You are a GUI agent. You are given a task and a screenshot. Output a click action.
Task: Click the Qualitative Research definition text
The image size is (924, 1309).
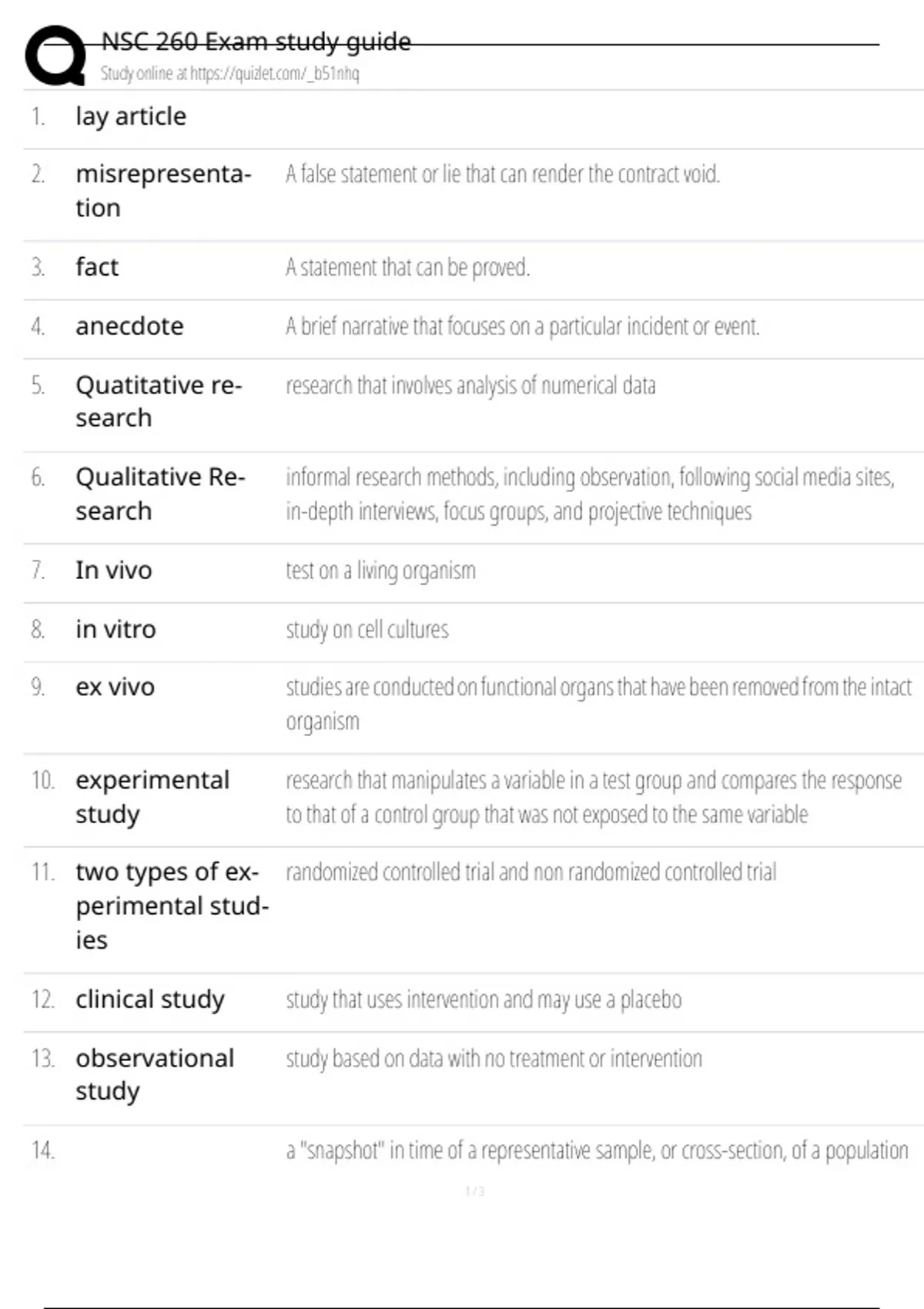click(x=590, y=494)
